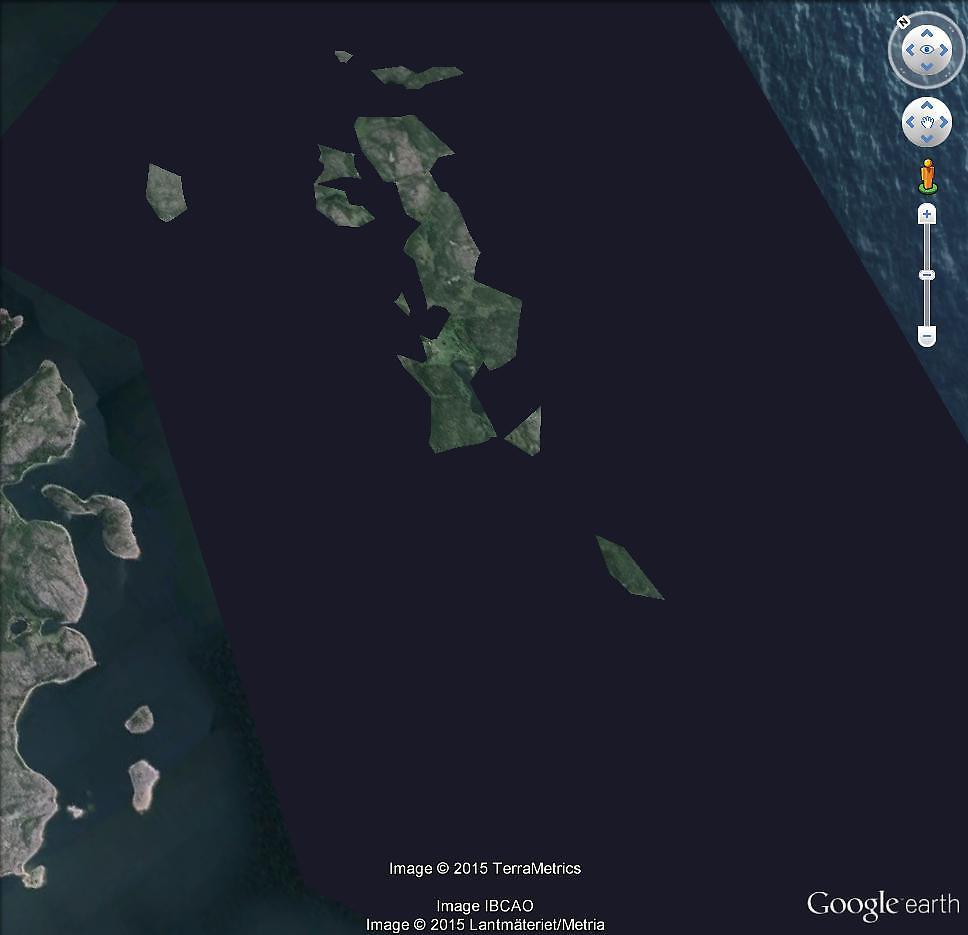The image size is (968, 935).
Task: Pan map right with Move joystick right arrow
Action: (x=943, y=122)
